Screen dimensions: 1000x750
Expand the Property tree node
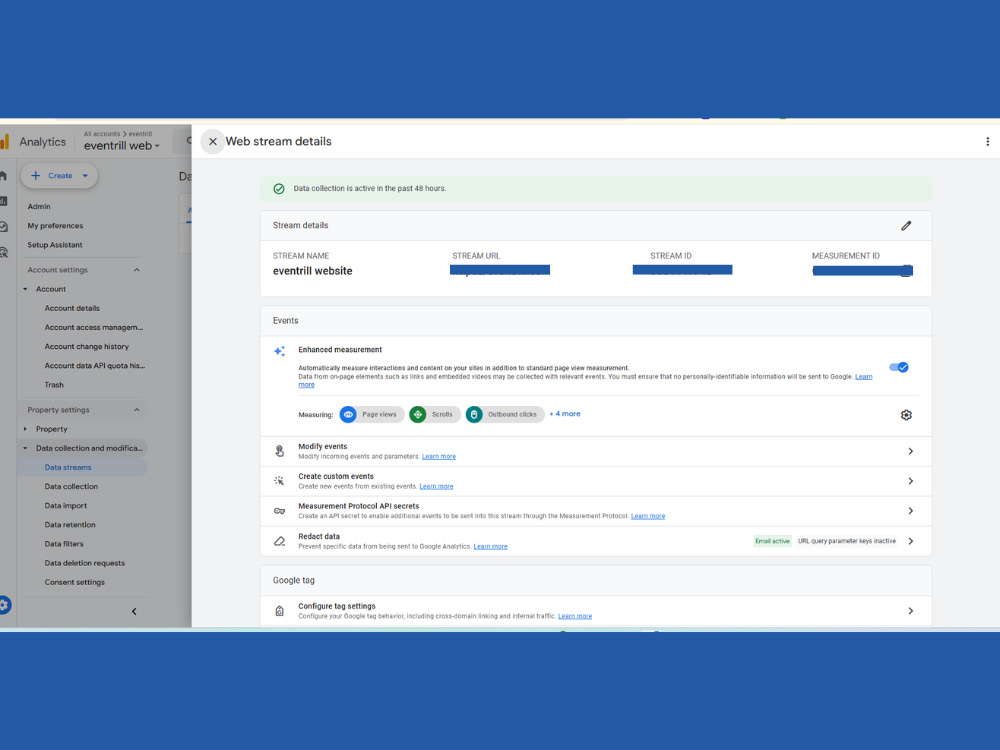[26, 429]
